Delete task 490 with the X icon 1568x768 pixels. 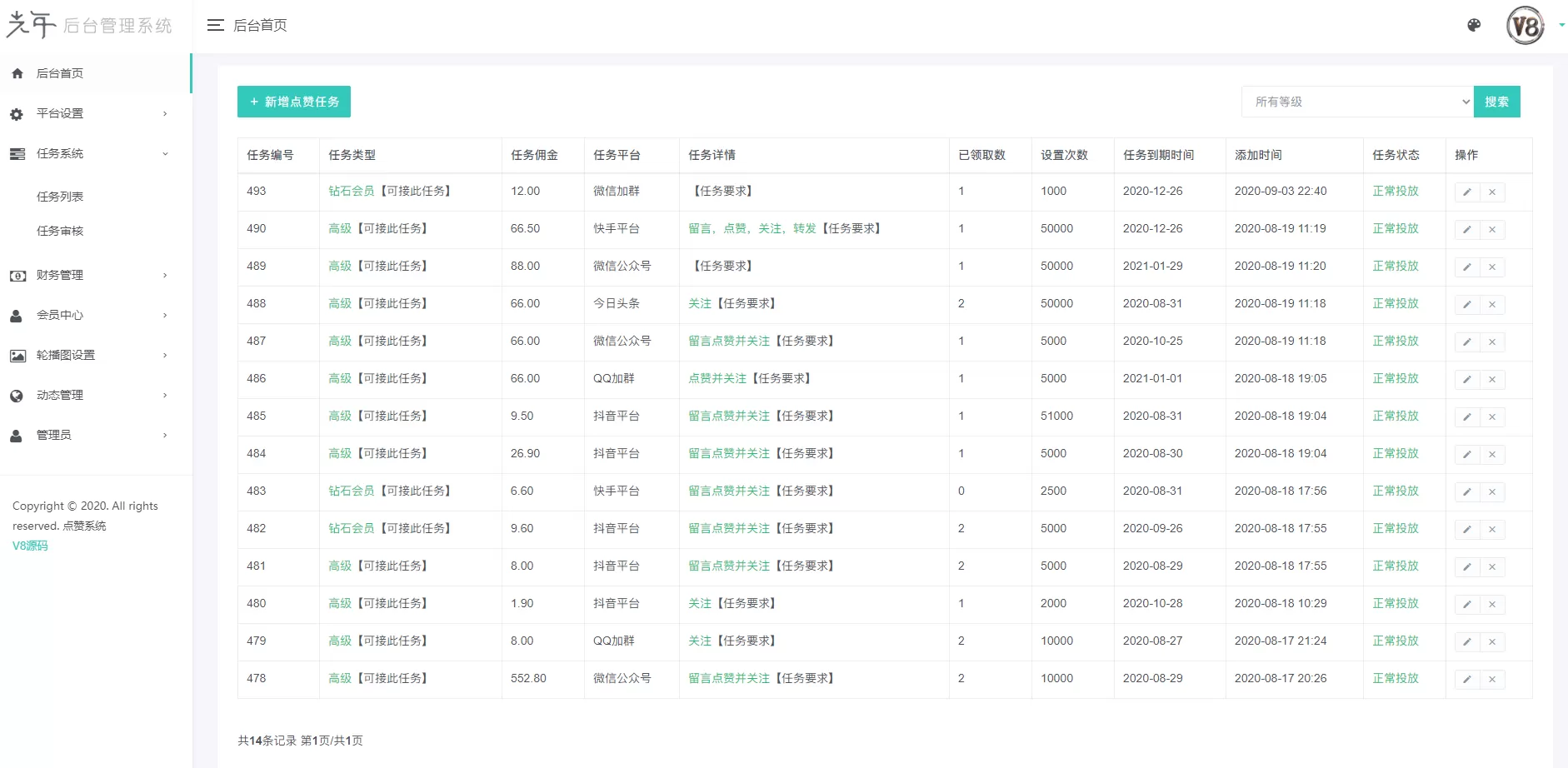[x=1492, y=230]
